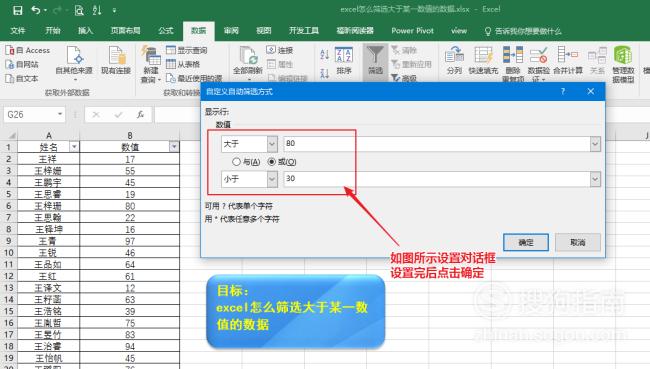The width and height of the screenshot is (650, 369).
Task: Click the Save icon in quick access toolbar
Action: point(17,10)
